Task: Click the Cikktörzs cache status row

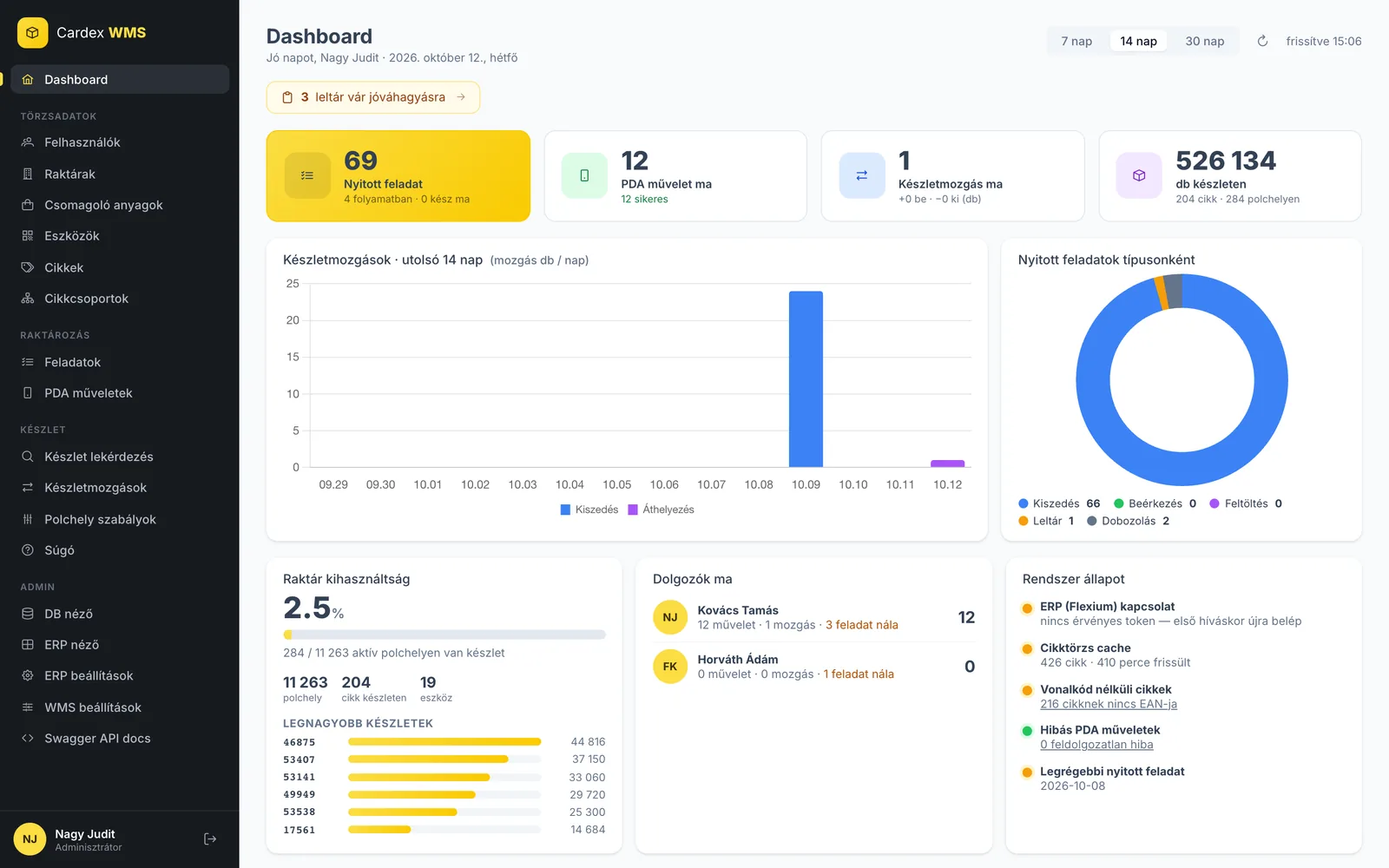Action: (x=1182, y=654)
